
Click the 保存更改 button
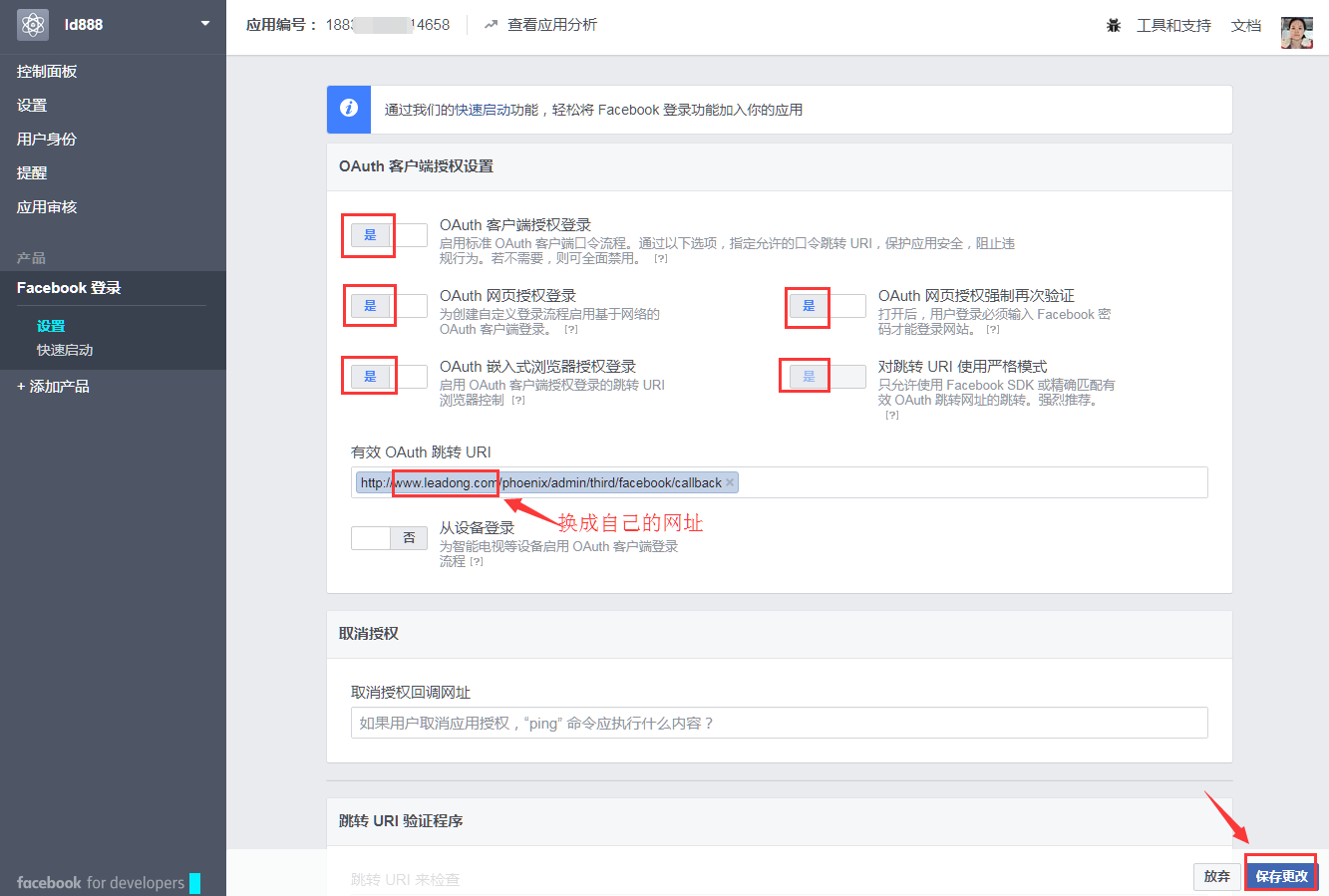(x=1281, y=876)
